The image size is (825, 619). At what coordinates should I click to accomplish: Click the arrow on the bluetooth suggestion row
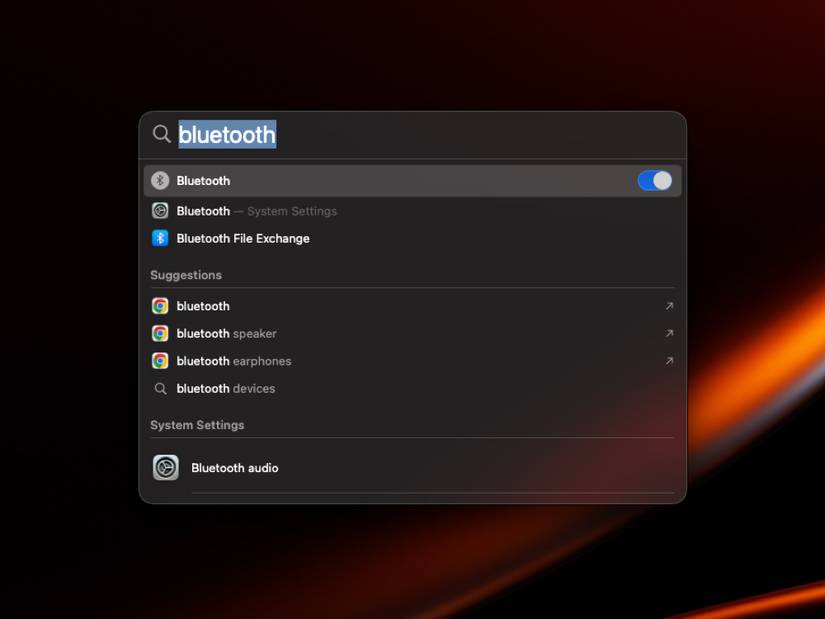point(669,306)
